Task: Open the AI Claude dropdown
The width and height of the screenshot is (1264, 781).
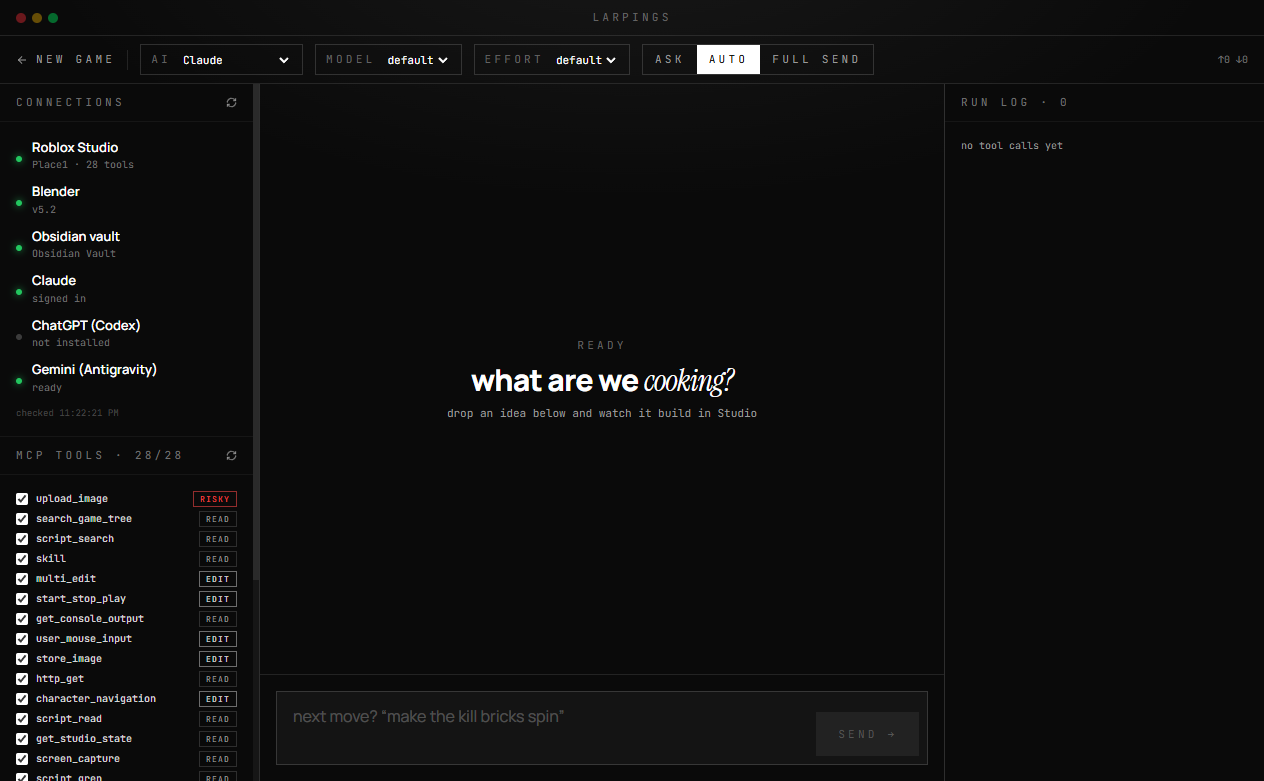Action: (221, 60)
